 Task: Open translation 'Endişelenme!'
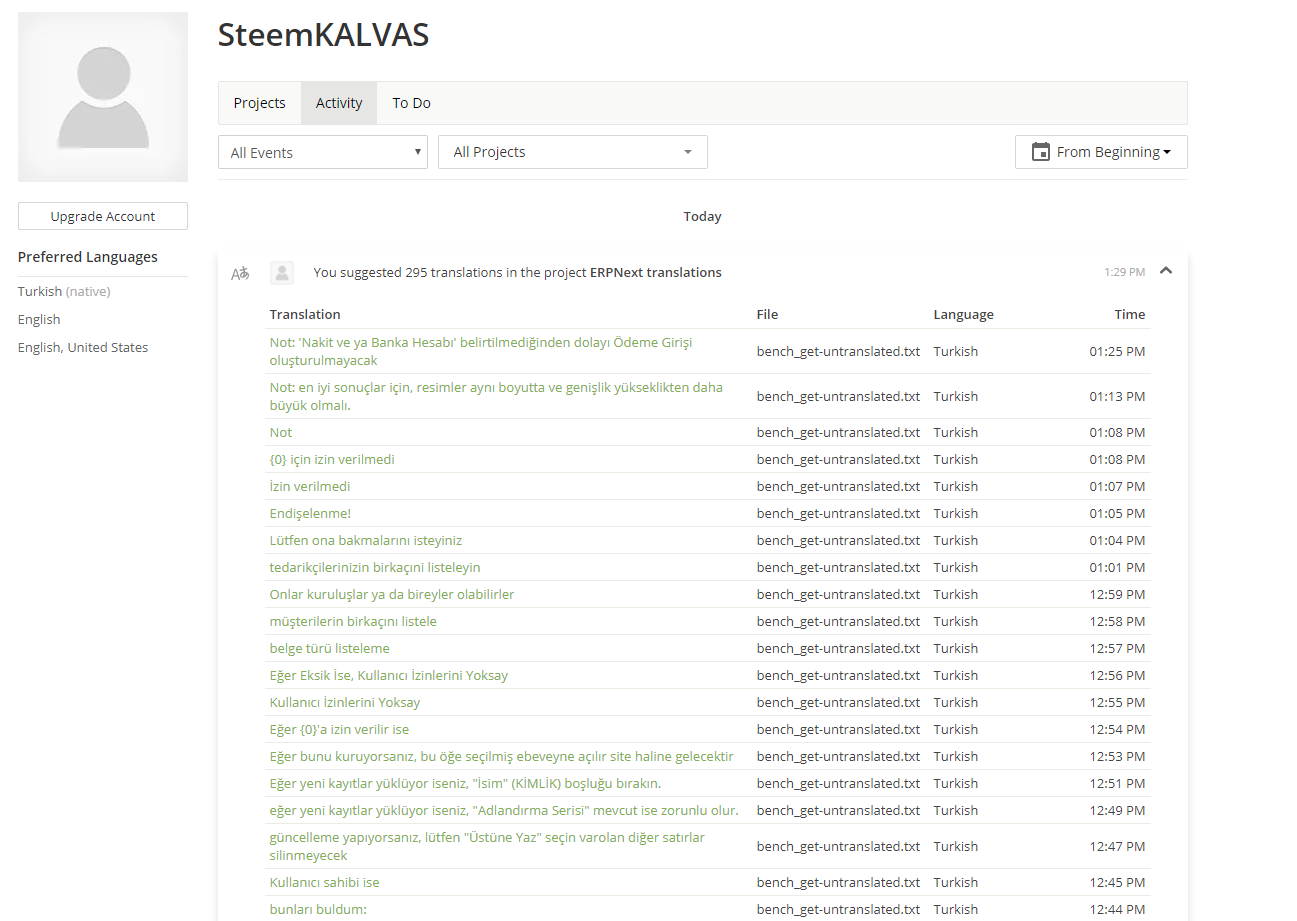pyautogui.click(x=310, y=513)
